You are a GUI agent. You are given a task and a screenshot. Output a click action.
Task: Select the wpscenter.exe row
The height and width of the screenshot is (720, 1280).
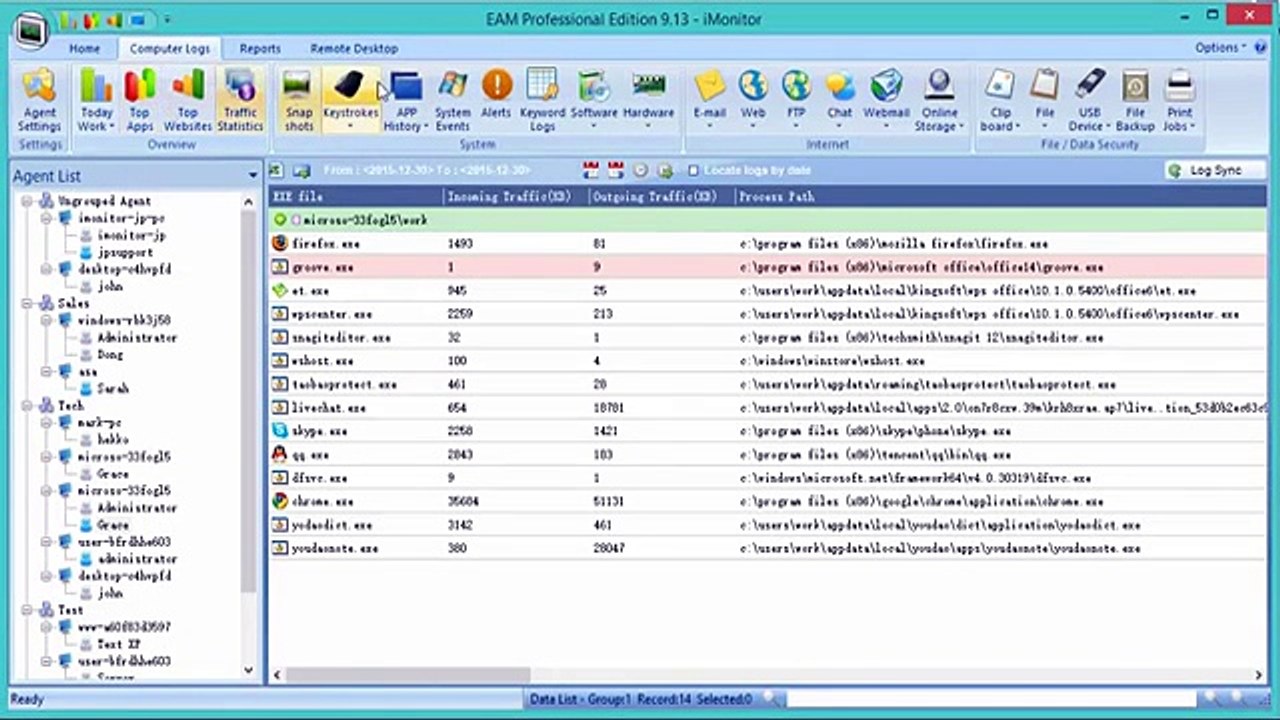767,314
